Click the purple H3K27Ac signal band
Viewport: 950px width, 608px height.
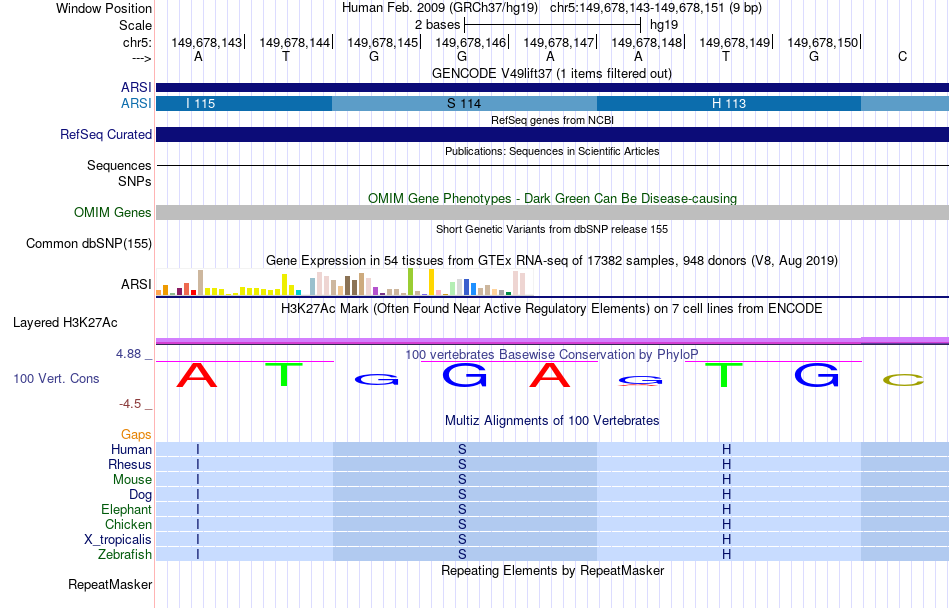point(553,341)
